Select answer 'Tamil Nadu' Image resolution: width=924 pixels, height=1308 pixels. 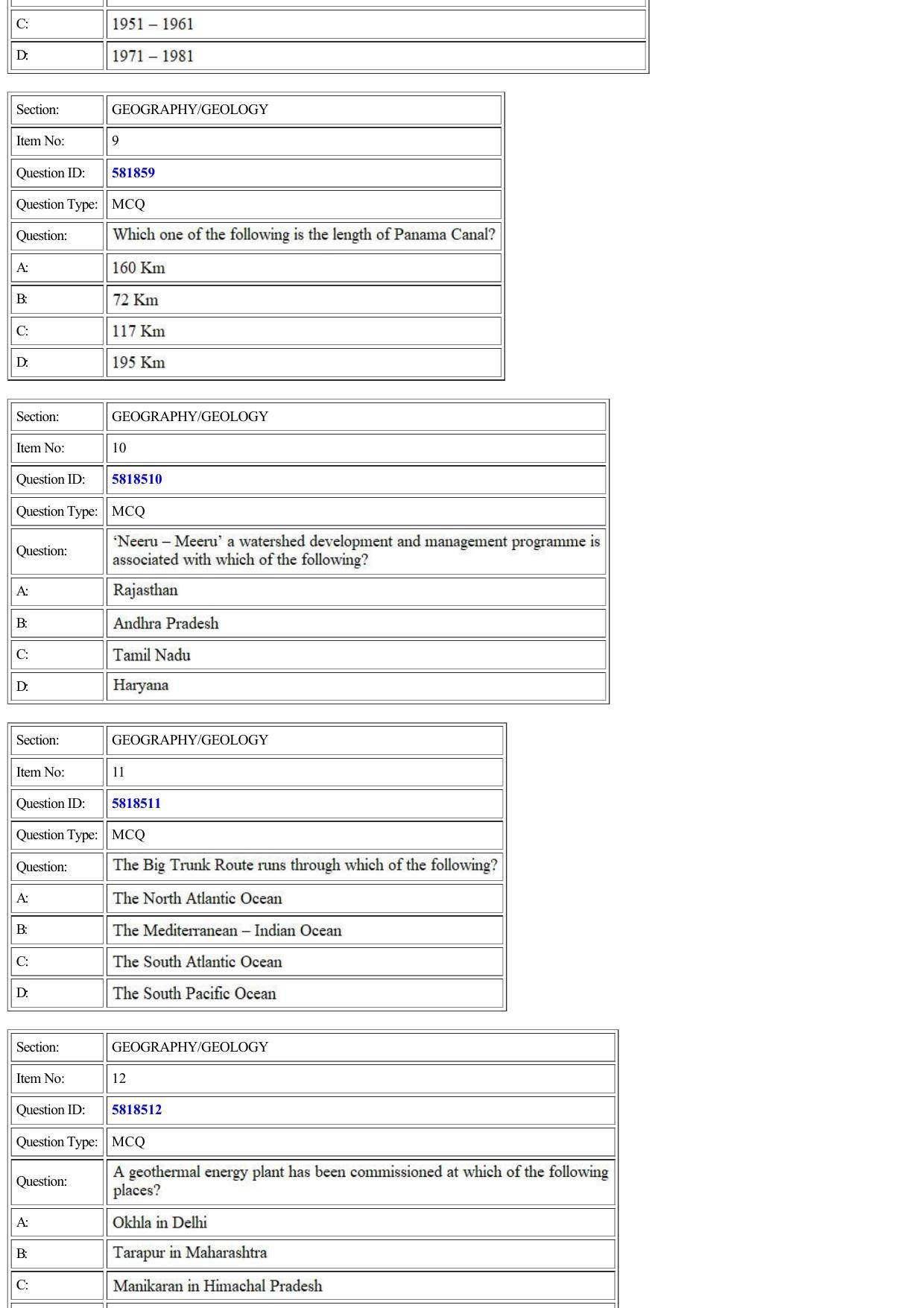tap(151, 654)
